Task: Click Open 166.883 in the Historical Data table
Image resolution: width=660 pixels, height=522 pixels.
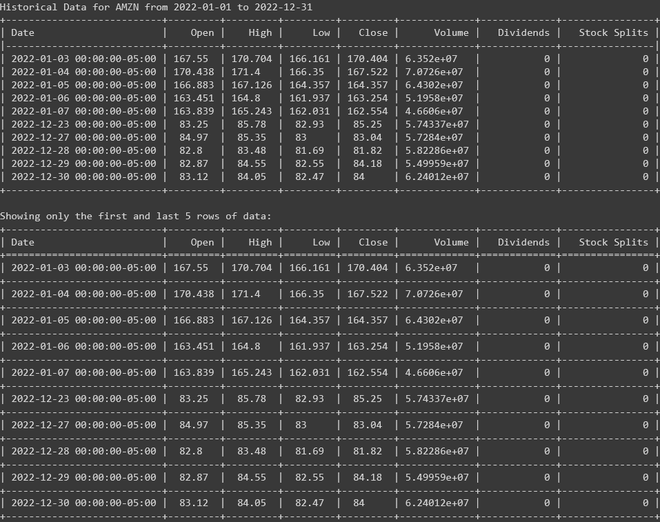Action: point(194,85)
